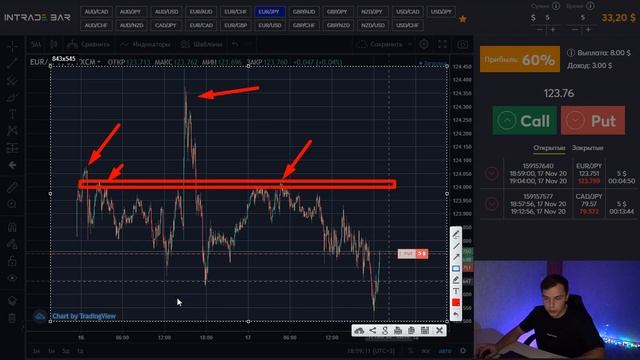Open chart properties gear in top toolbar
Screen dimensions: 640x360
(424, 44)
